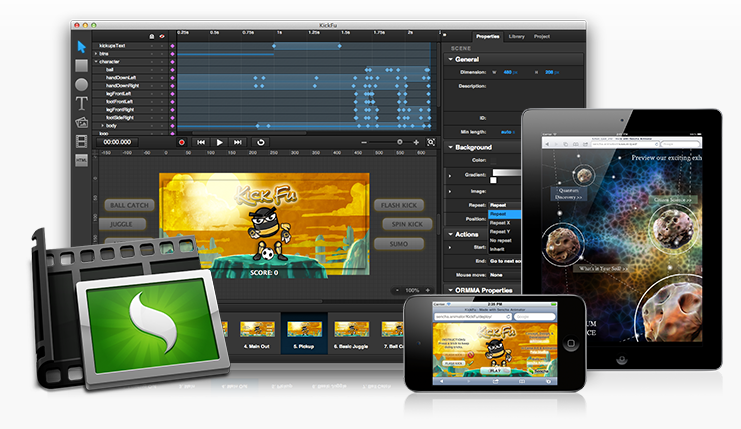Choose Repeat X from the dropdown list
This screenshot has width=741, height=429.
(x=505, y=223)
